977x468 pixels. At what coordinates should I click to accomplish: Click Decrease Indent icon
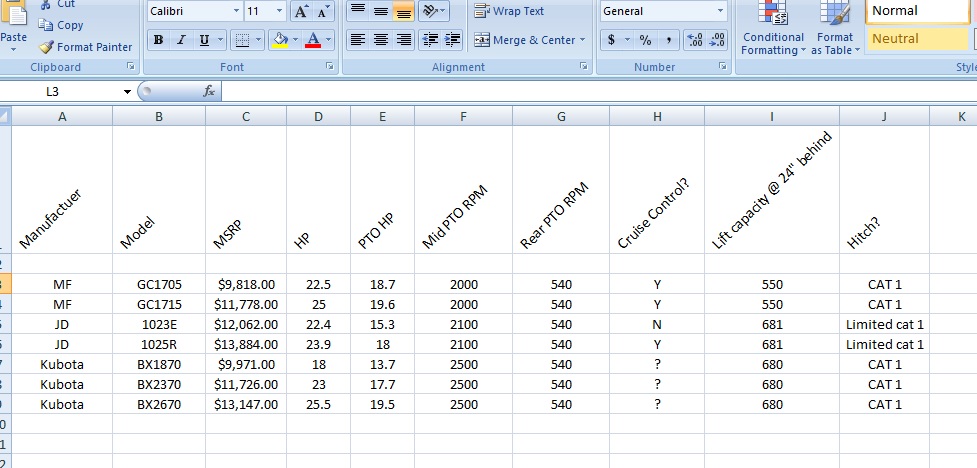coord(430,40)
